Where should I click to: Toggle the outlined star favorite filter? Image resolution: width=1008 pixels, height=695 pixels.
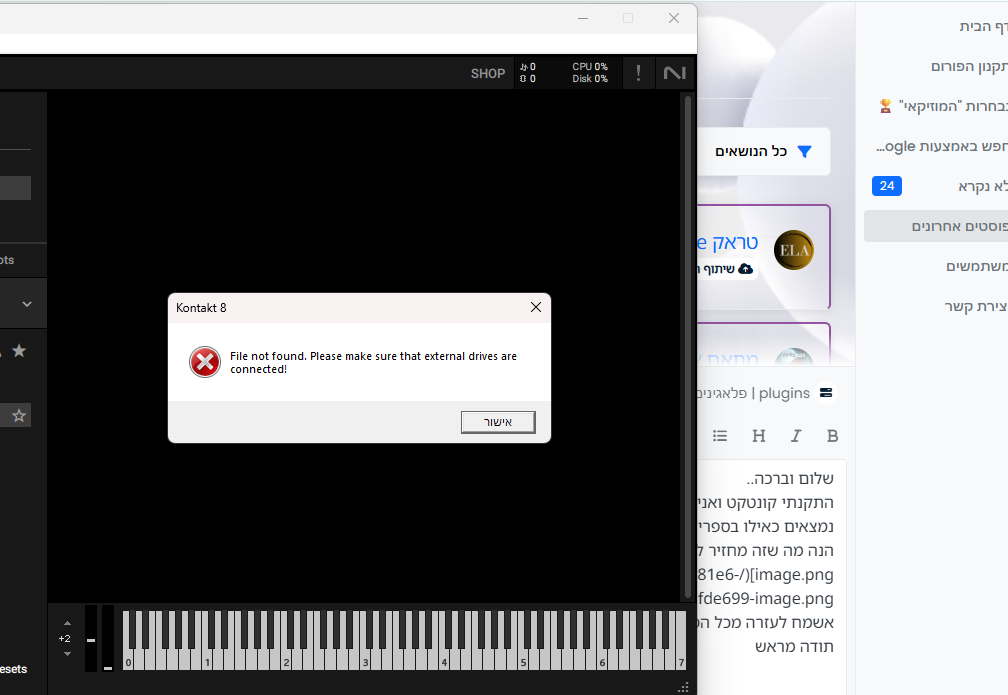(19, 415)
